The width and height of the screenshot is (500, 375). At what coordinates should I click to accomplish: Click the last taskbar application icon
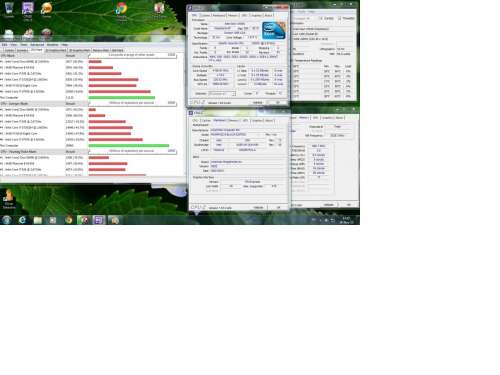click(x=115, y=220)
